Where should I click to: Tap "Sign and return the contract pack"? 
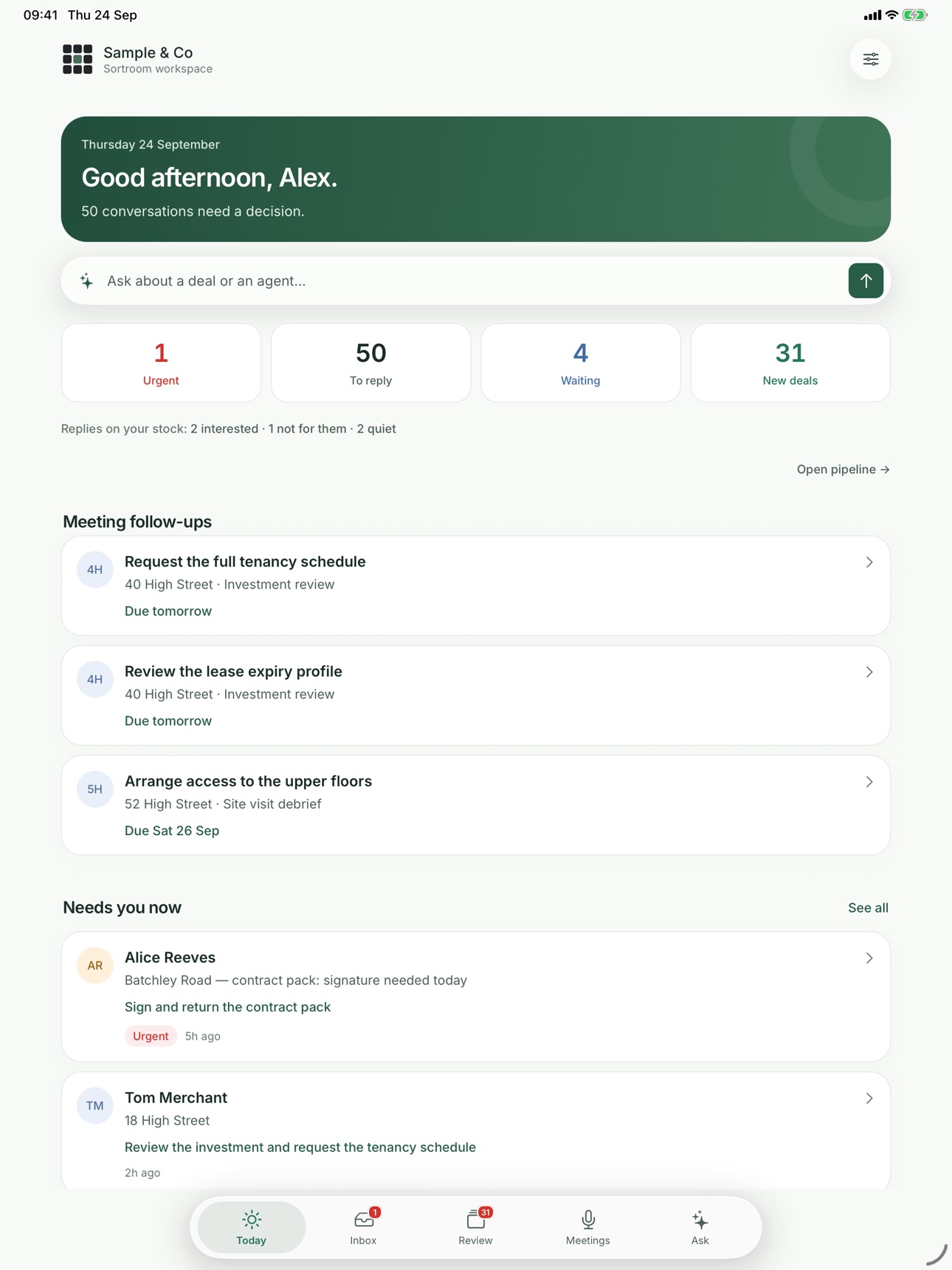[x=227, y=1007]
